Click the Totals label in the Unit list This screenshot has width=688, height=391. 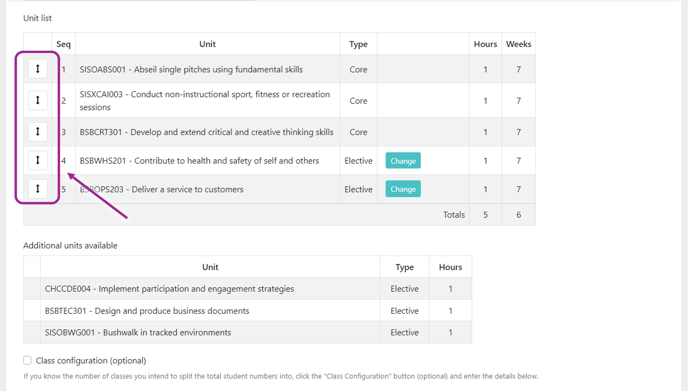point(454,215)
